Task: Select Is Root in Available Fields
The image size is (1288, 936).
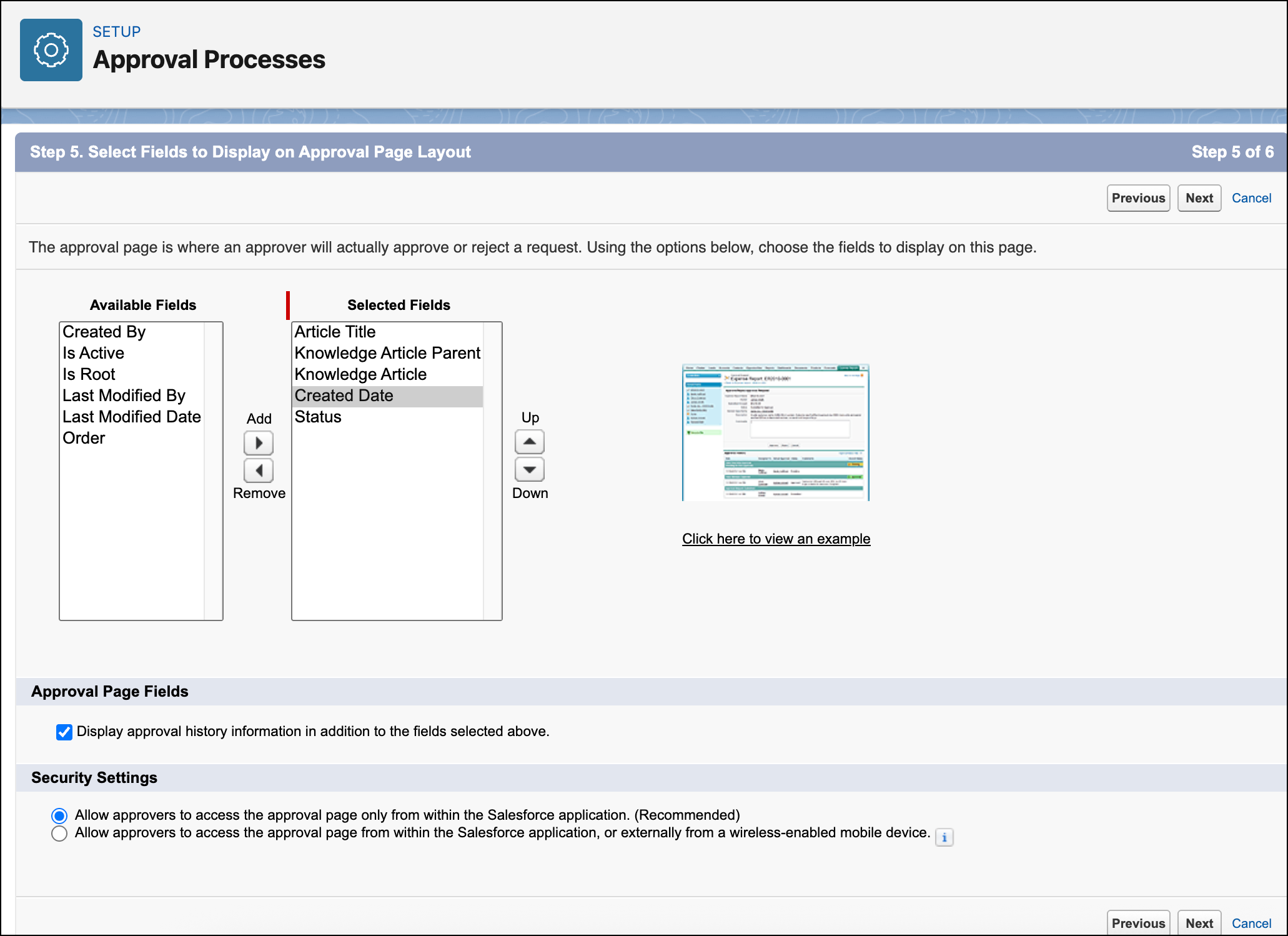Action: pyautogui.click(x=132, y=374)
